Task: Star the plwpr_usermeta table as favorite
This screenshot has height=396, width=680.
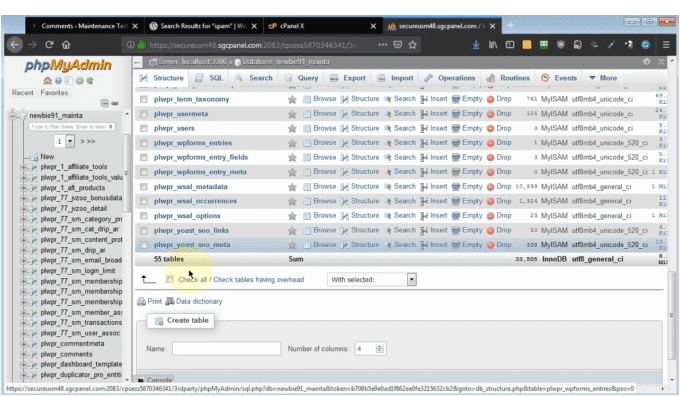Action: [x=292, y=114]
